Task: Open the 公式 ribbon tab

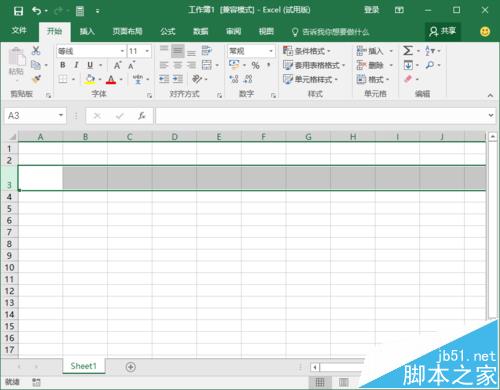Action: [x=168, y=31]
